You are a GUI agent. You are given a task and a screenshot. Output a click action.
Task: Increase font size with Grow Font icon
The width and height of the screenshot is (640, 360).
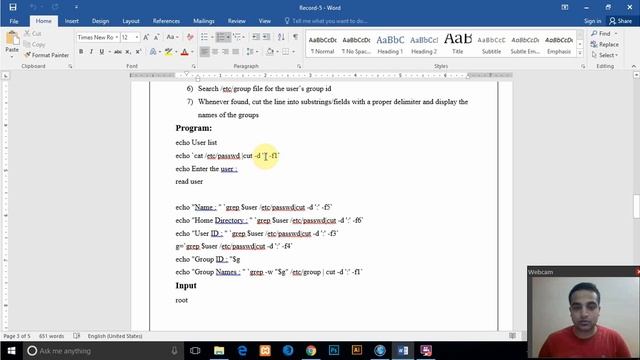[x=146, y=37]
